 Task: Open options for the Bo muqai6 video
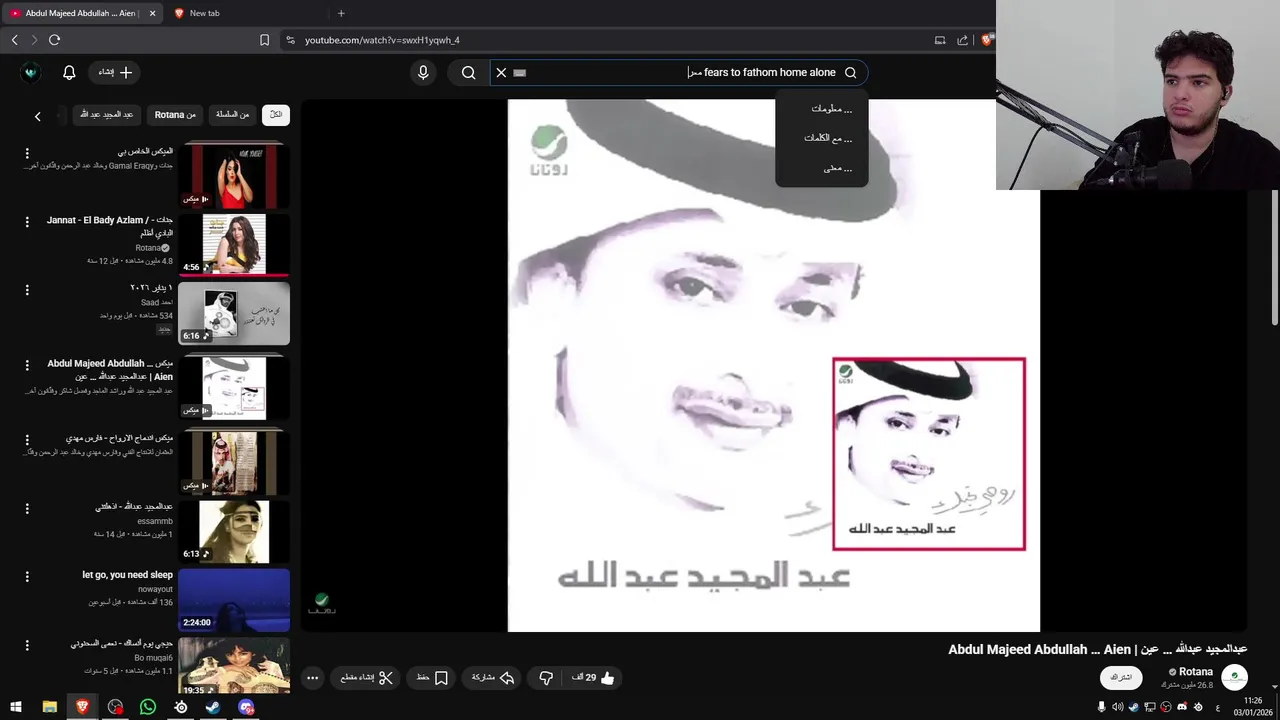click(27, 645)
